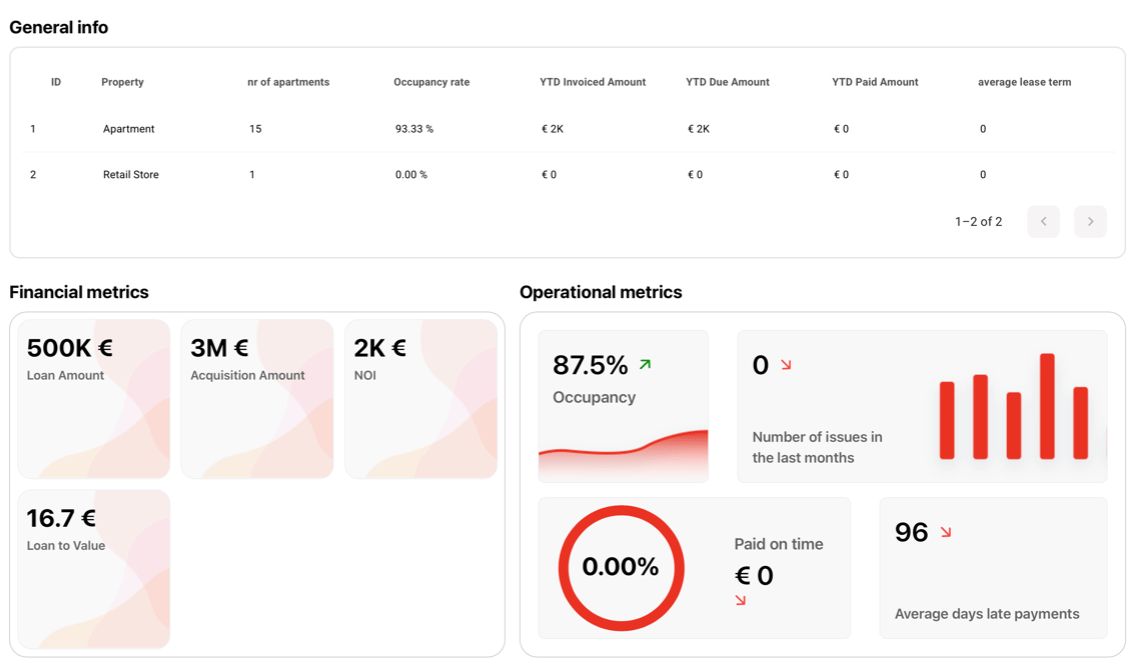Click the Loan to Value card
The width and height of the screenshot is (1136, 664).
[x=94, y=569]
